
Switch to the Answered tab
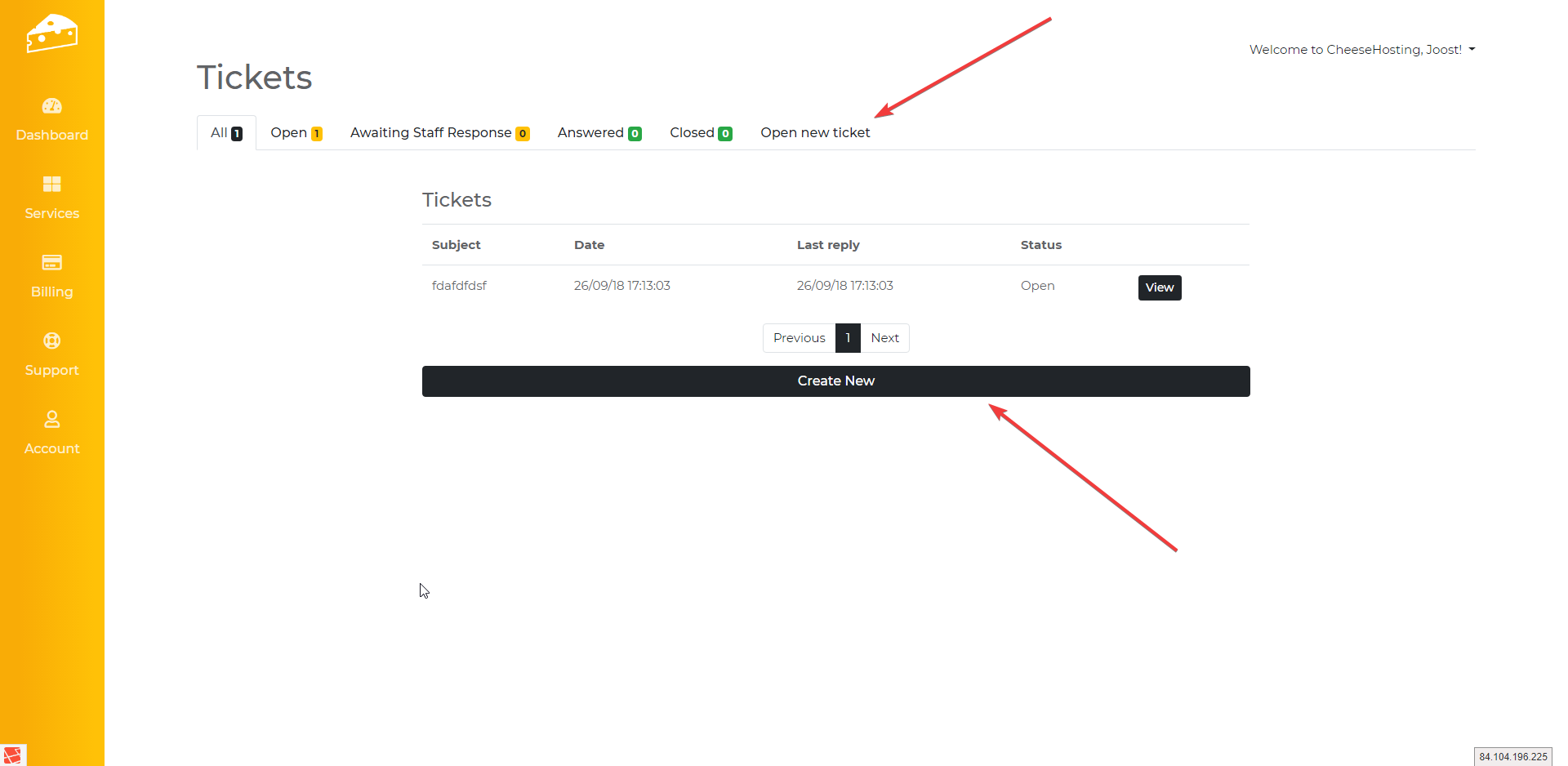[x=599, y=133]
